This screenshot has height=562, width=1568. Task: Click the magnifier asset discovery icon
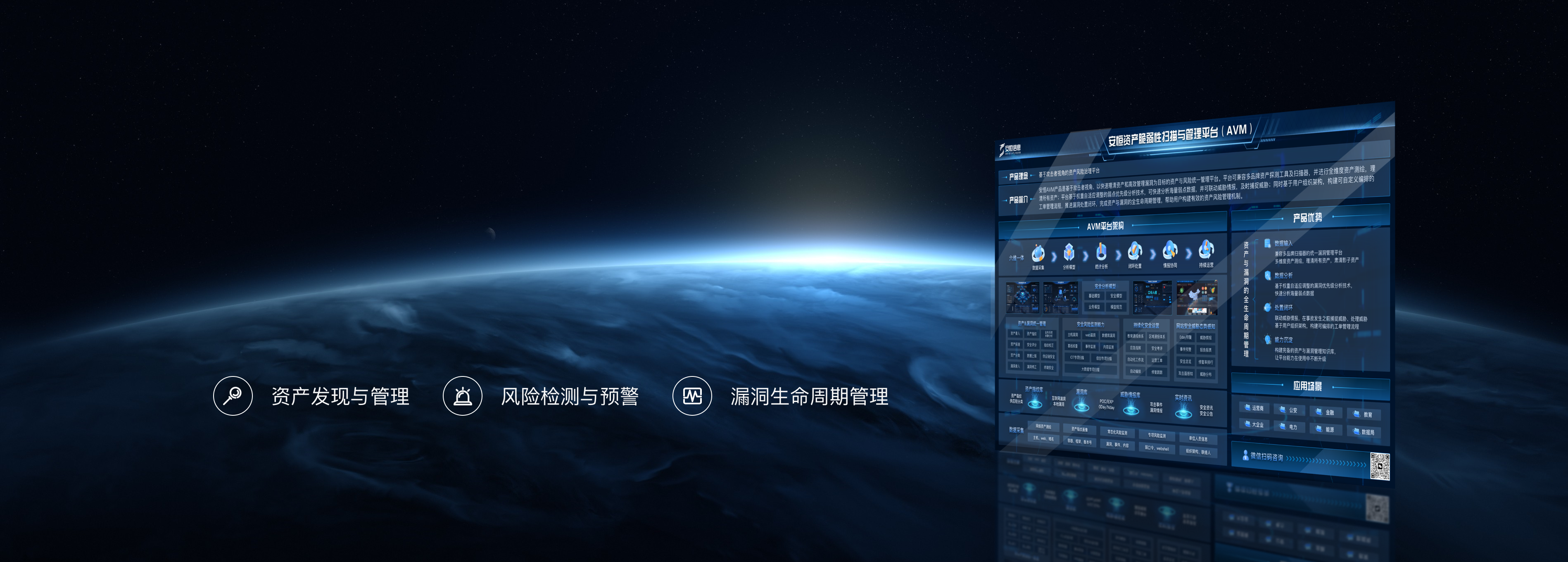pyautogui.click(x=233, y=396)
